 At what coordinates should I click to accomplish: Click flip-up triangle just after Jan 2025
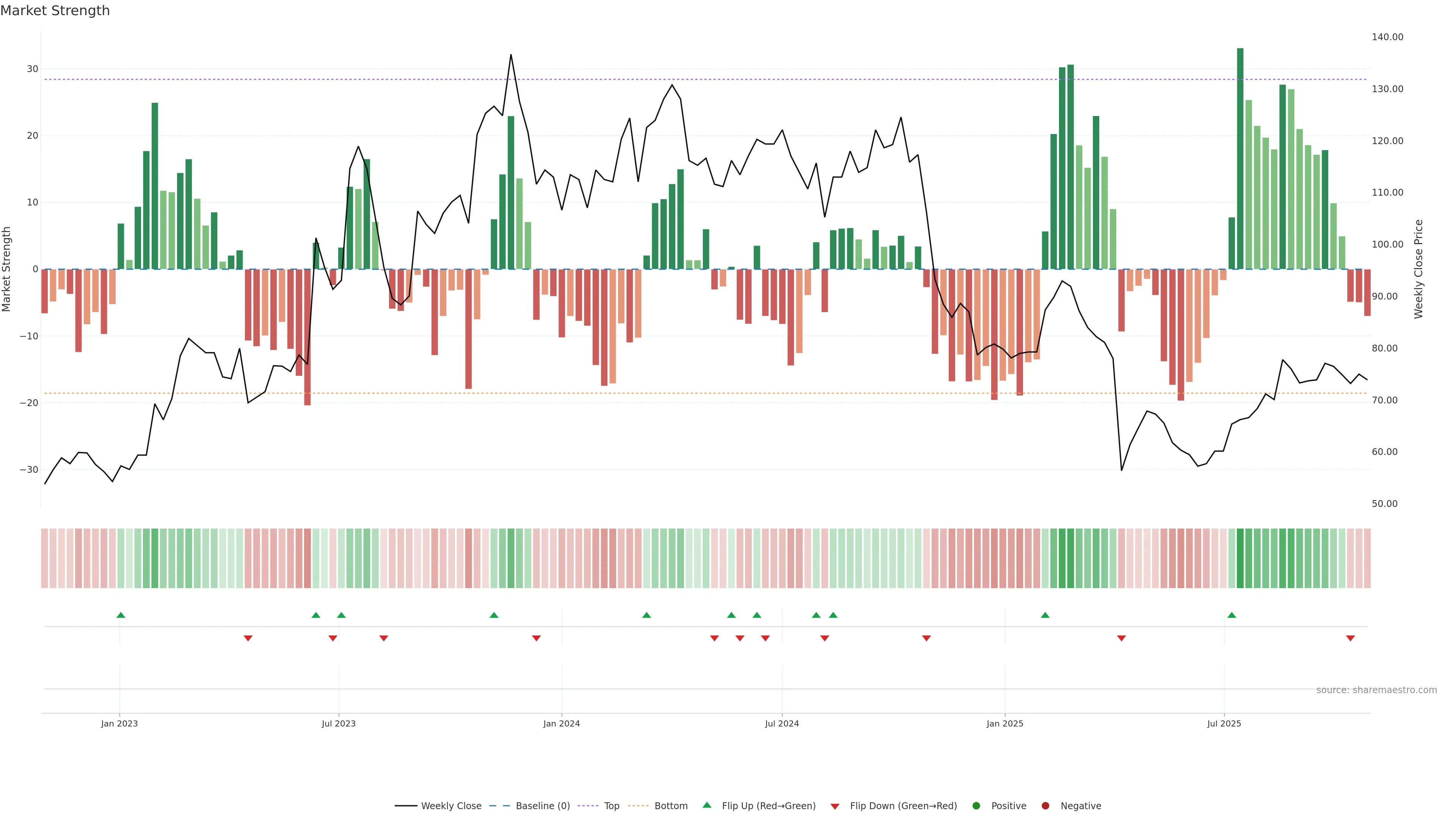point(1045,615)
